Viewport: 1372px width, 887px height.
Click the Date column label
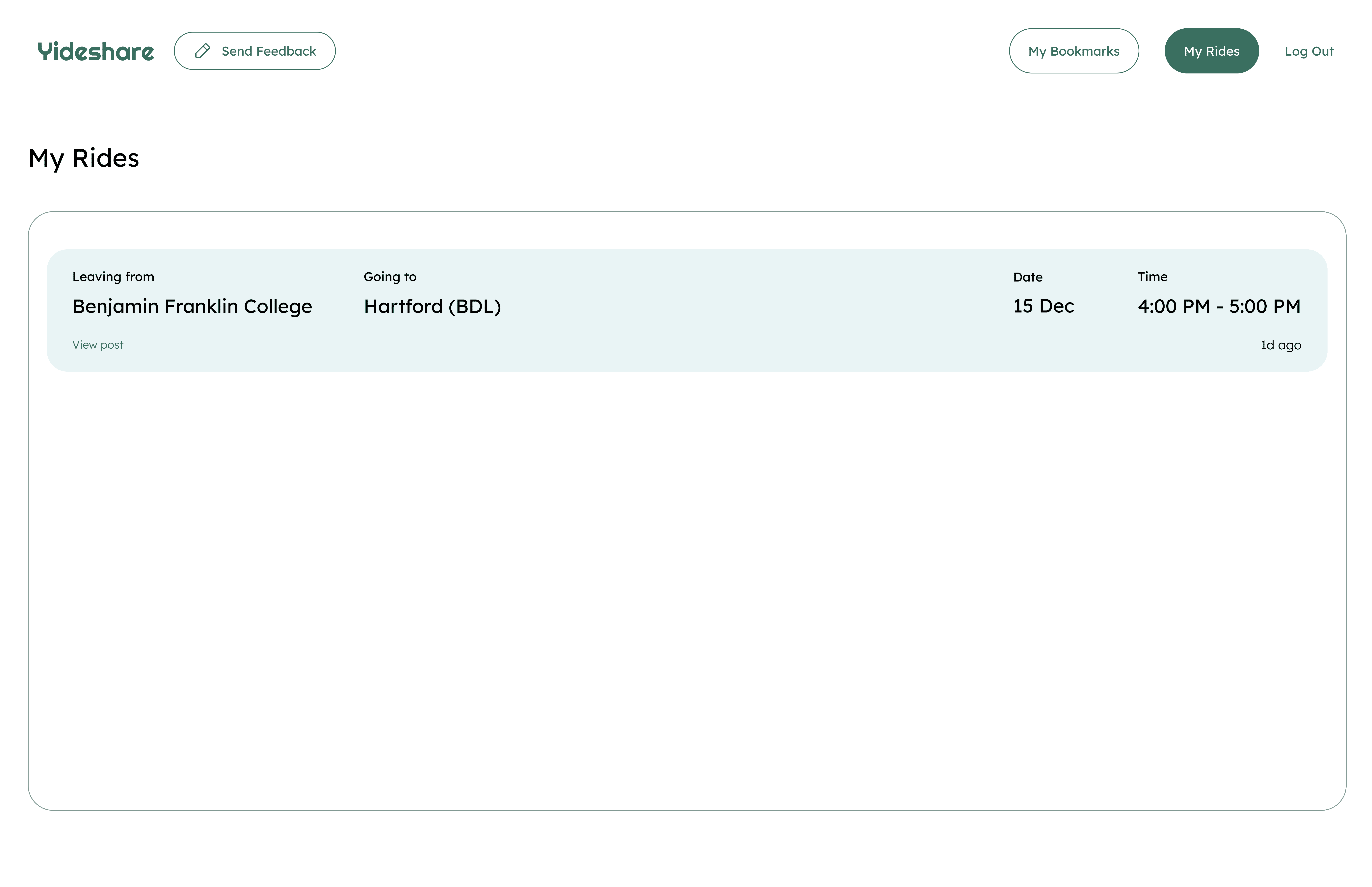coord(1027,277)
